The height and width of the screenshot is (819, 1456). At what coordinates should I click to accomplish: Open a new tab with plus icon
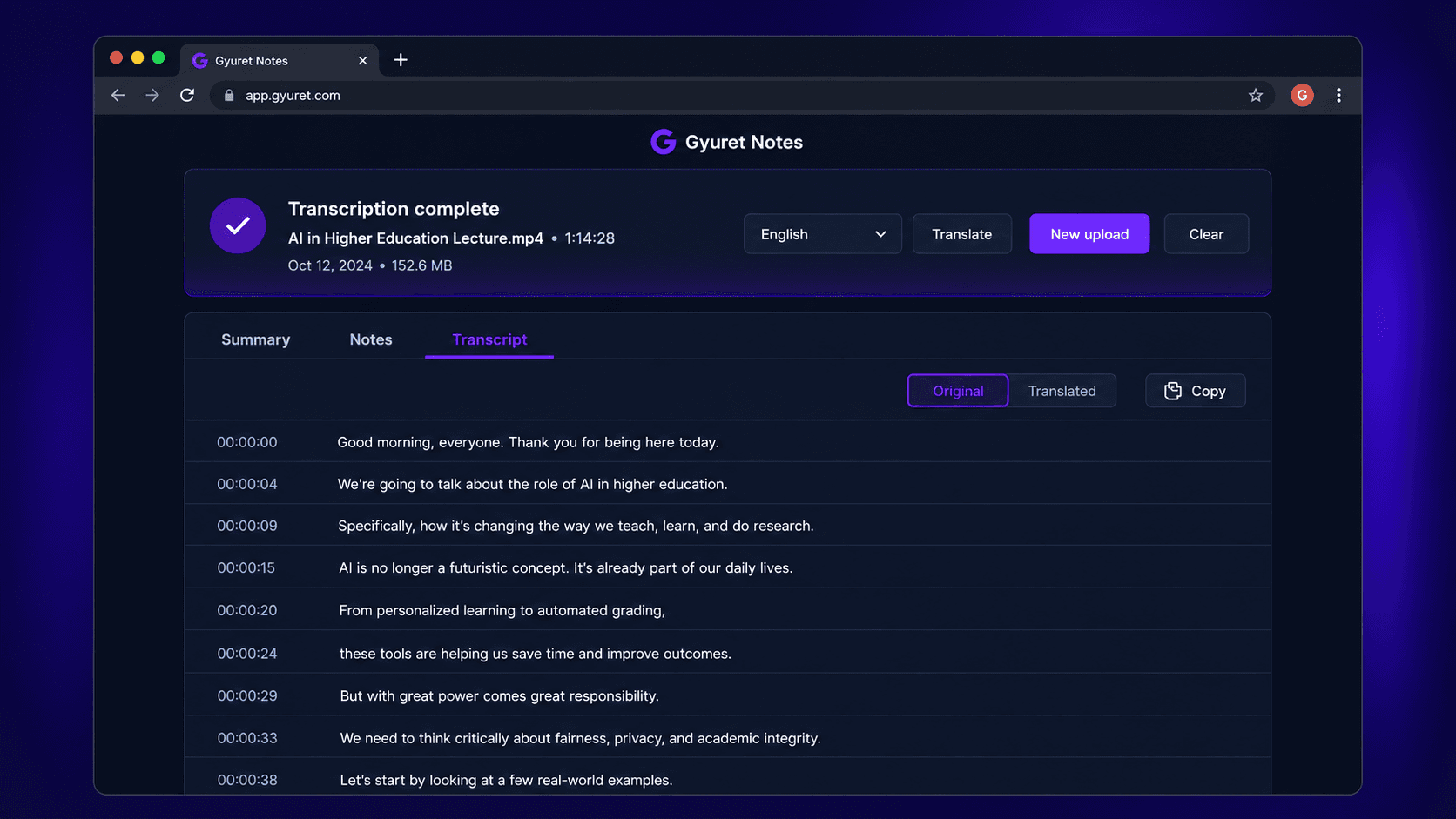(x=401, y=60)
